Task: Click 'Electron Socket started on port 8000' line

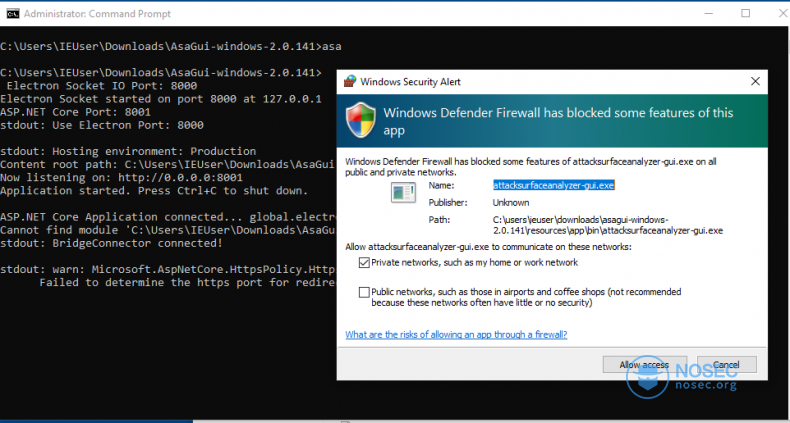Action: (161, 99)
